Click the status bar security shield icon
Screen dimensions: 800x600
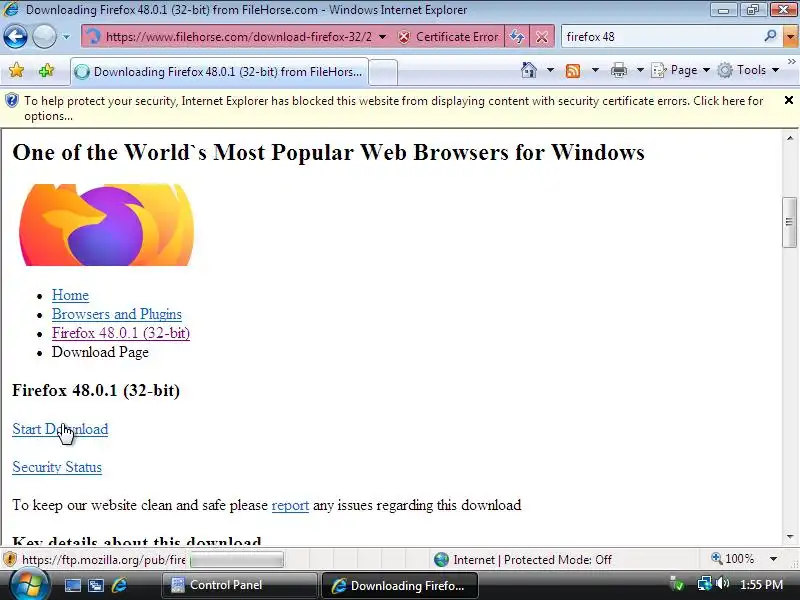[x=10, y=560]
